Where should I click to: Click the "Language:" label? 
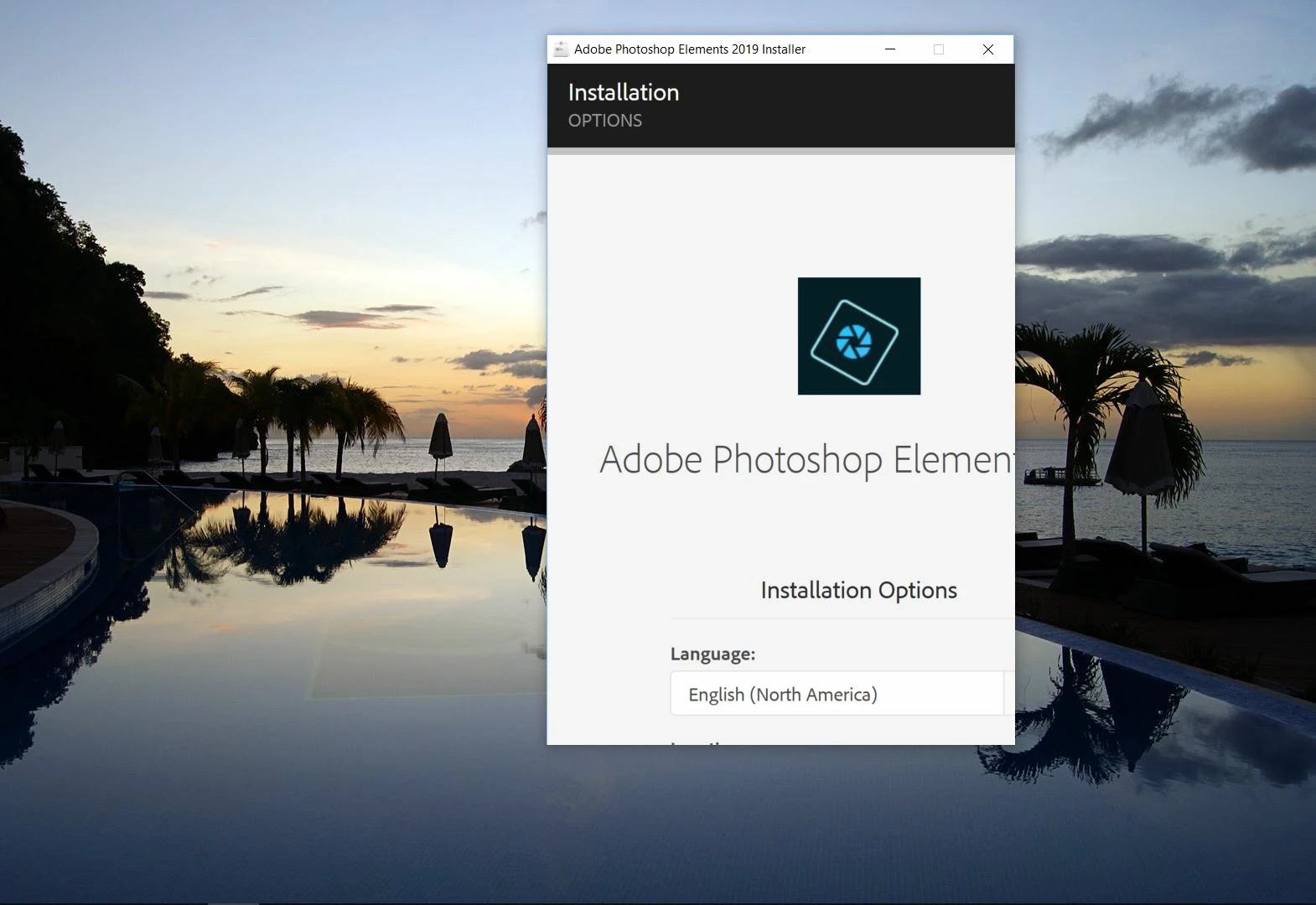(x=712, y=654)
